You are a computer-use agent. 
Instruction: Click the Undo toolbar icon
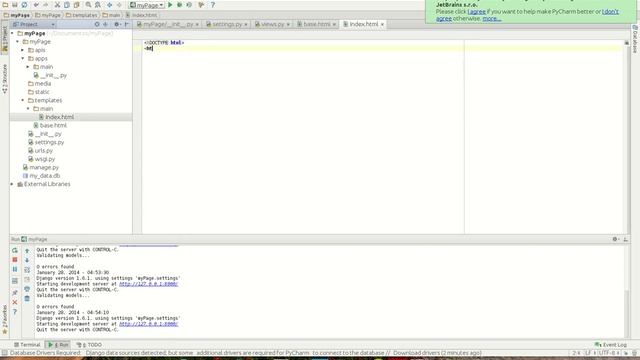tap(36, 5)
